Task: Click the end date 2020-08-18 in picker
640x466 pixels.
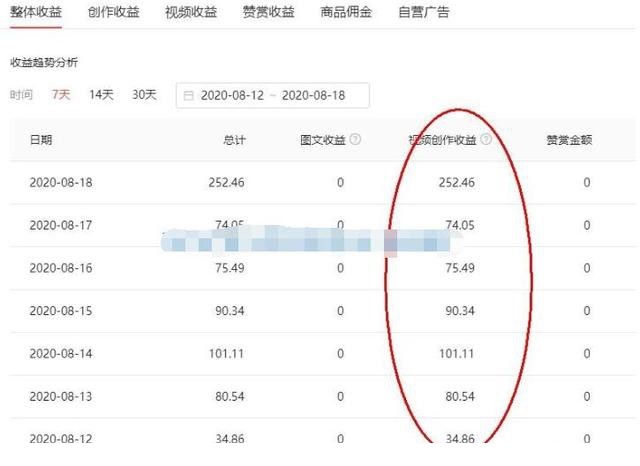Action: (313, 95)
